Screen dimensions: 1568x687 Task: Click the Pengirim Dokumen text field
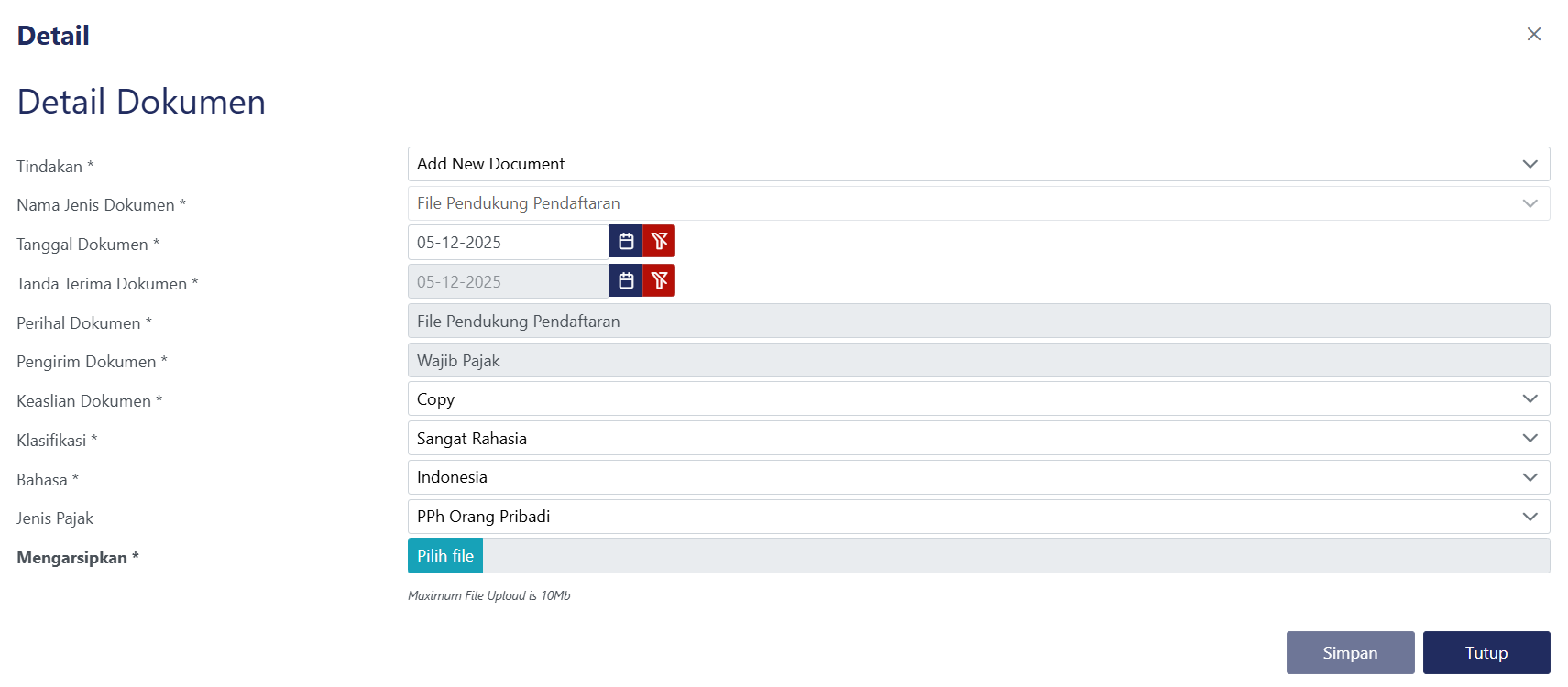point(978,361)
